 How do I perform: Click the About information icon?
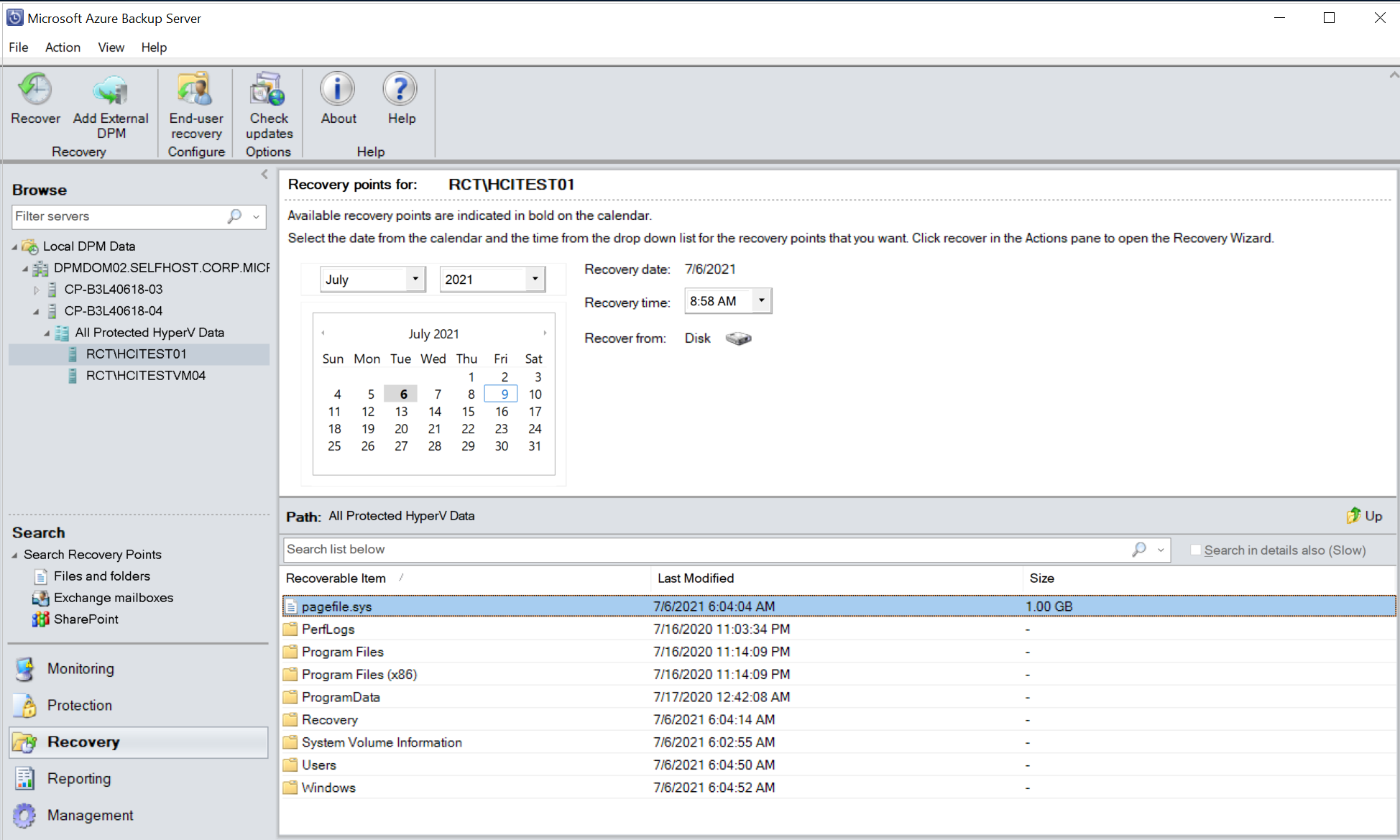coord(336,98)
